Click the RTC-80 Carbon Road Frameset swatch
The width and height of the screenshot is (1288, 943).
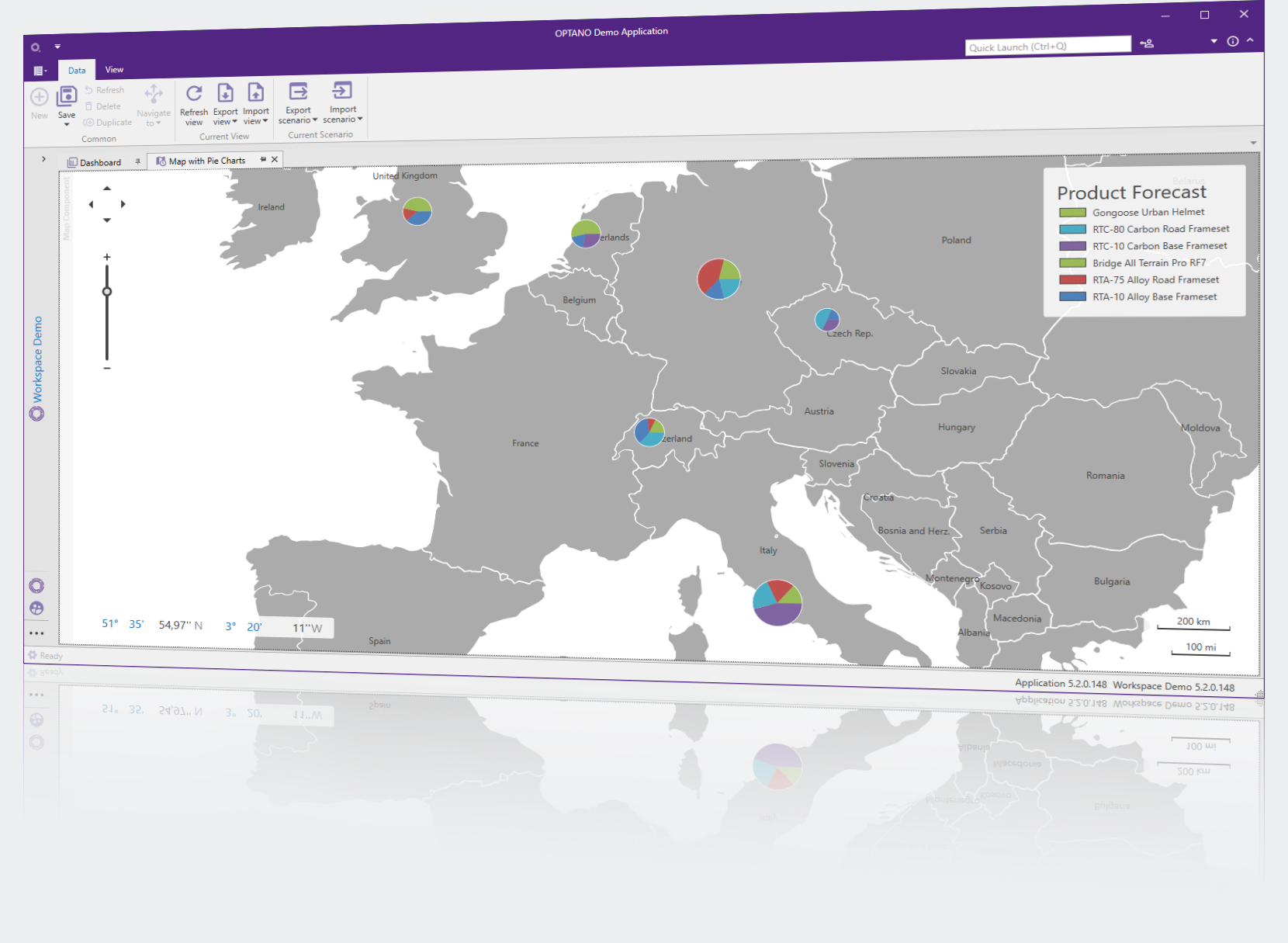point(1072,230)
